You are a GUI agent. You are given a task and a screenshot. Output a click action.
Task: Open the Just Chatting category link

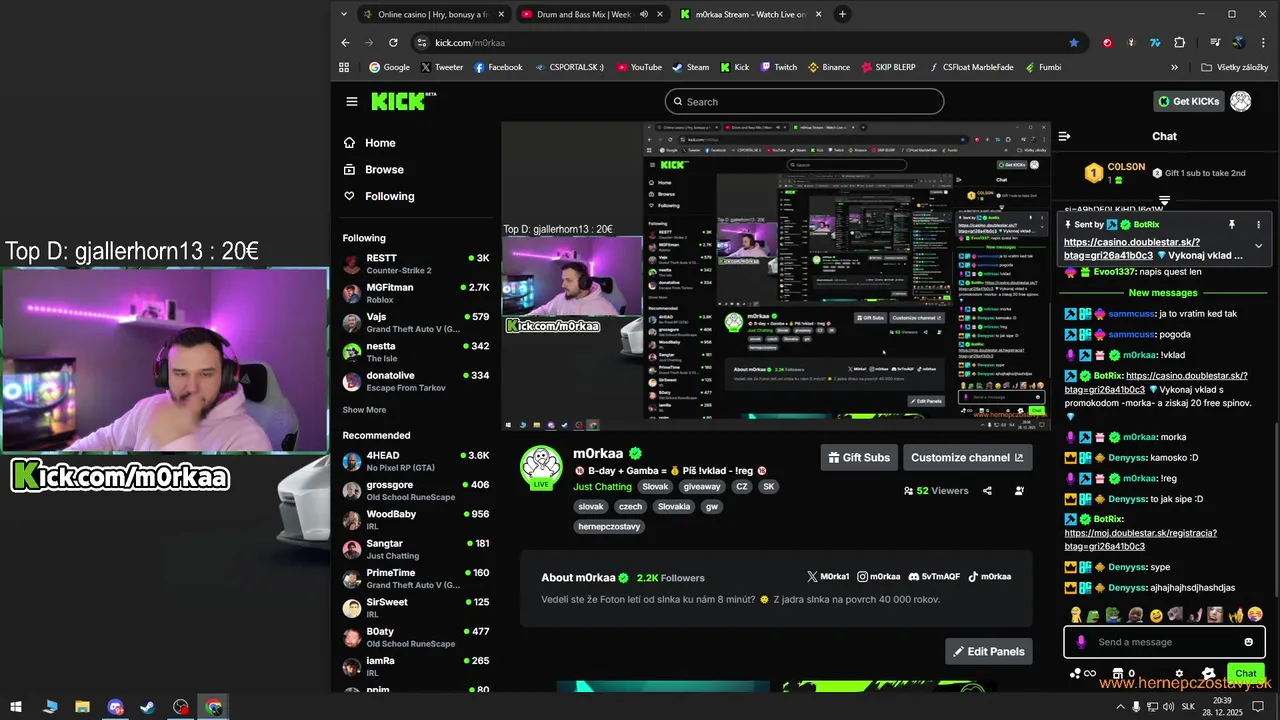602,487
